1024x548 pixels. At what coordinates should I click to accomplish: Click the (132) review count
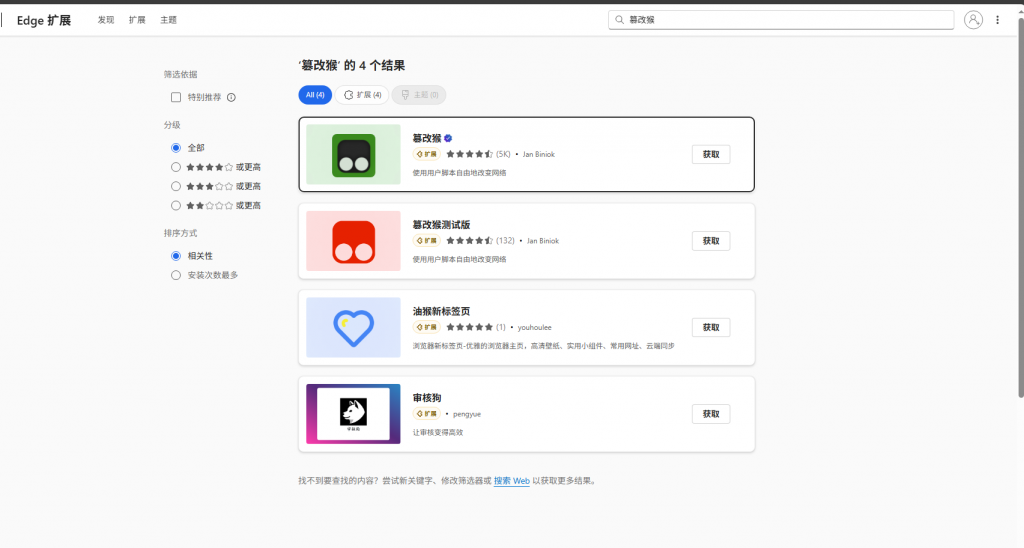505,241
